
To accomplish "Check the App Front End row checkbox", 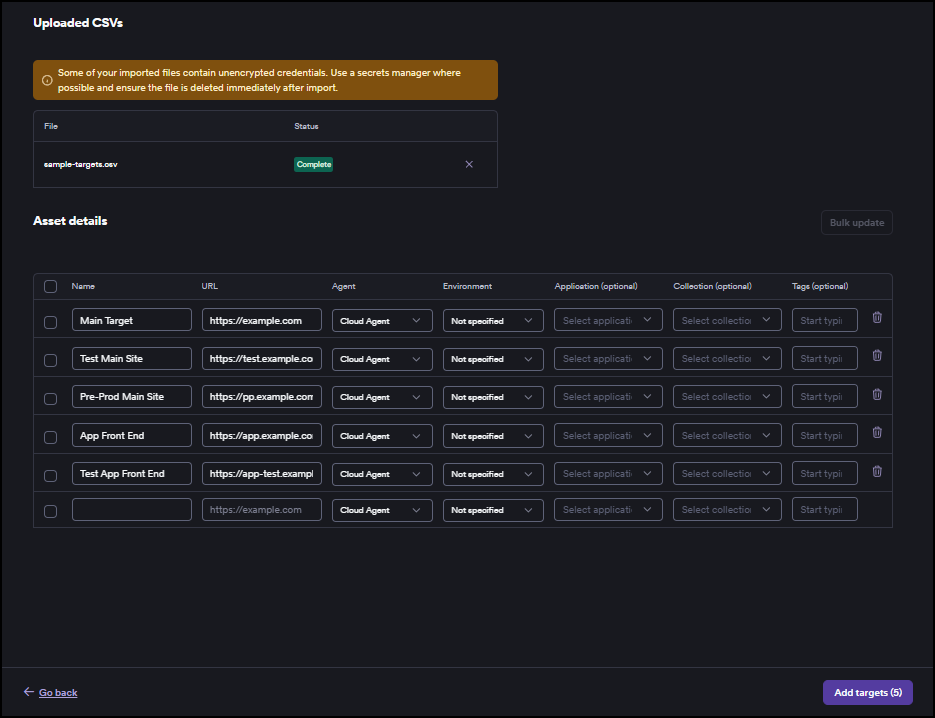I will click(50, 436).
